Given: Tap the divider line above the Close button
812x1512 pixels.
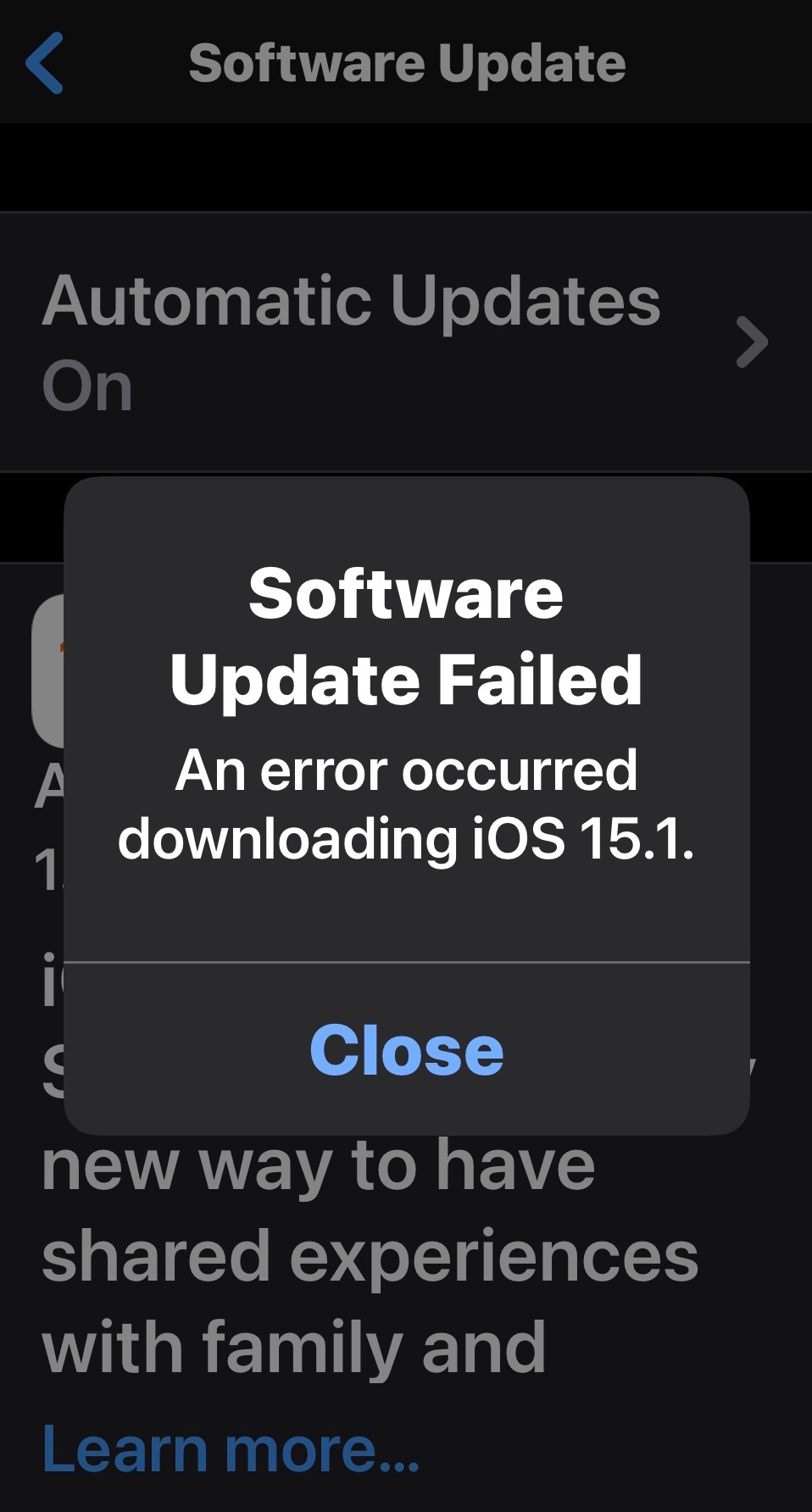Looking at the screenshot, I should (x=407, y=963).
